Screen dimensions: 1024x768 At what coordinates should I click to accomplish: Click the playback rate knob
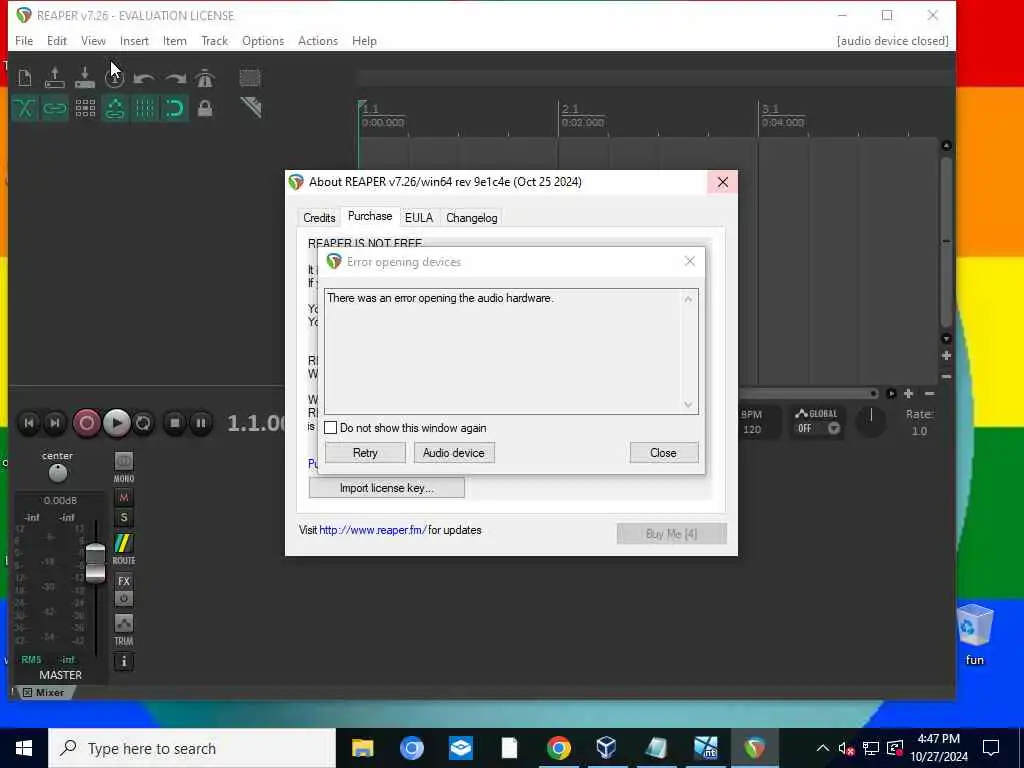(871, 421)
